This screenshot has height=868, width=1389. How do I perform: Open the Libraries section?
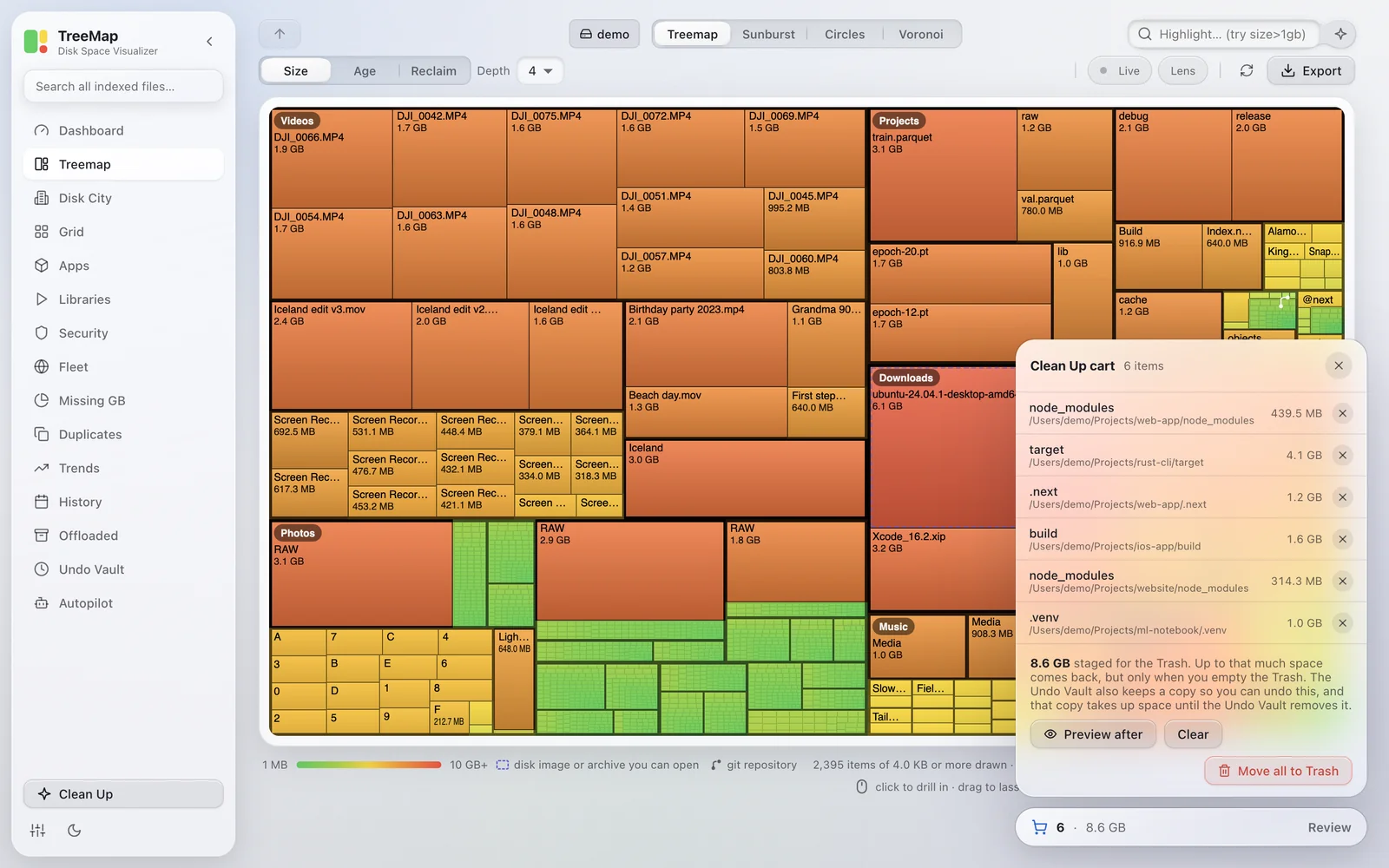click(x=123, y=299)
